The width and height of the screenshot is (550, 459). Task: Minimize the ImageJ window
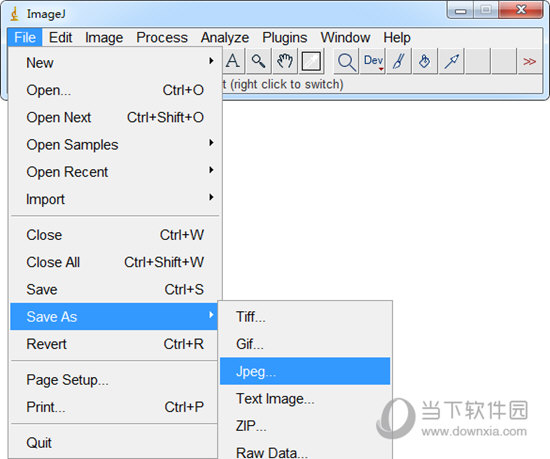click(x=461, y=11)
